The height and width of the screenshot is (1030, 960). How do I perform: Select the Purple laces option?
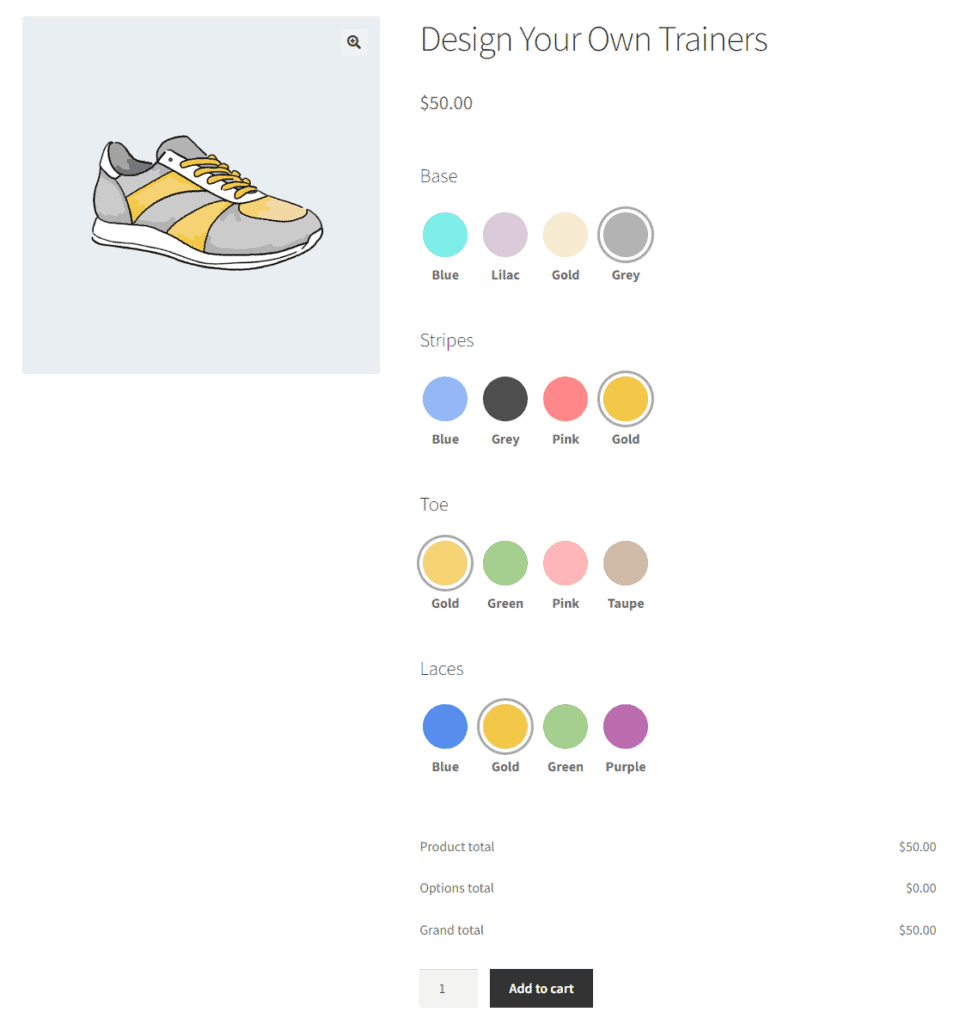(x=625, y=726)
